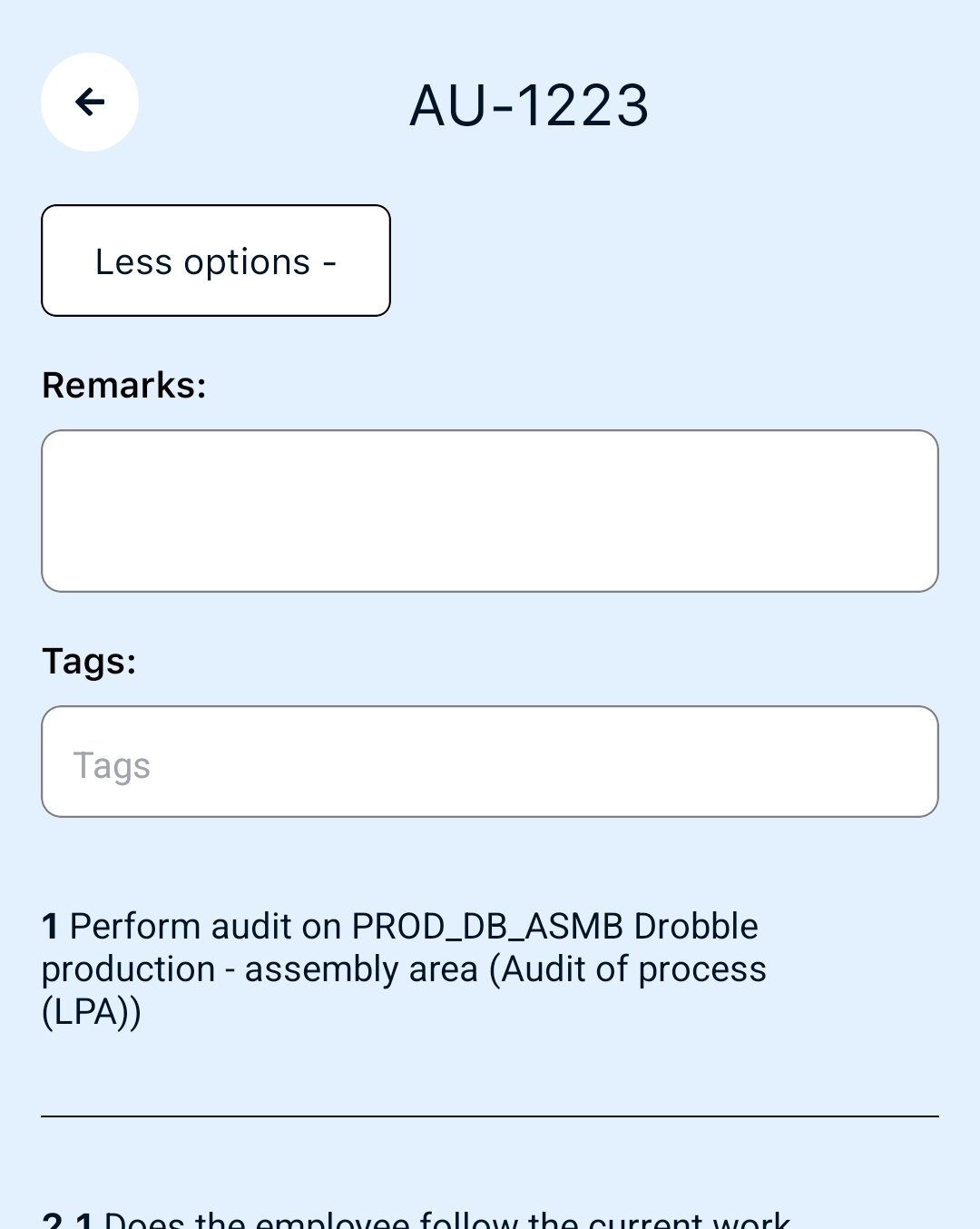Click the minus sign on Less options
980x1229 pixels.
[329, 262]
